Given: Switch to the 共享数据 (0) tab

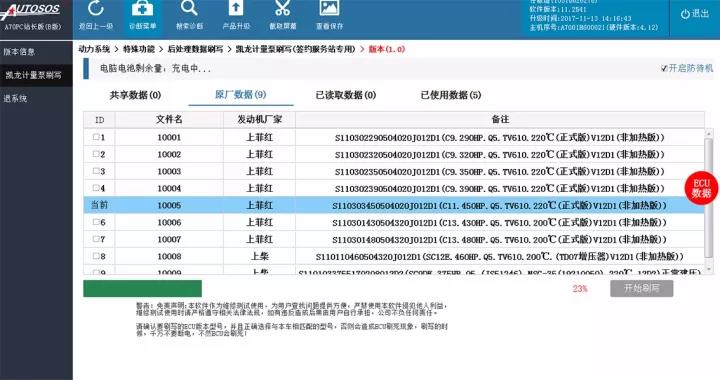Looking at the screenshot, I should coord(135,95).
